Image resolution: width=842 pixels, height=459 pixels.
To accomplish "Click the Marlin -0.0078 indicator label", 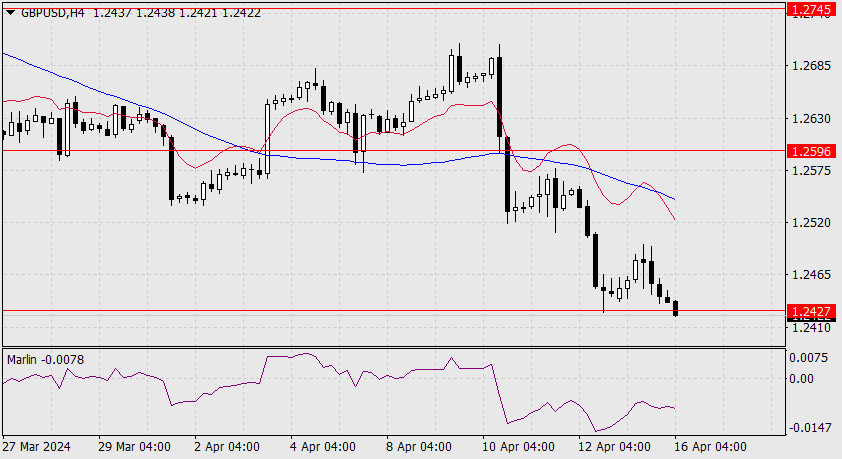I will (46, 360).
